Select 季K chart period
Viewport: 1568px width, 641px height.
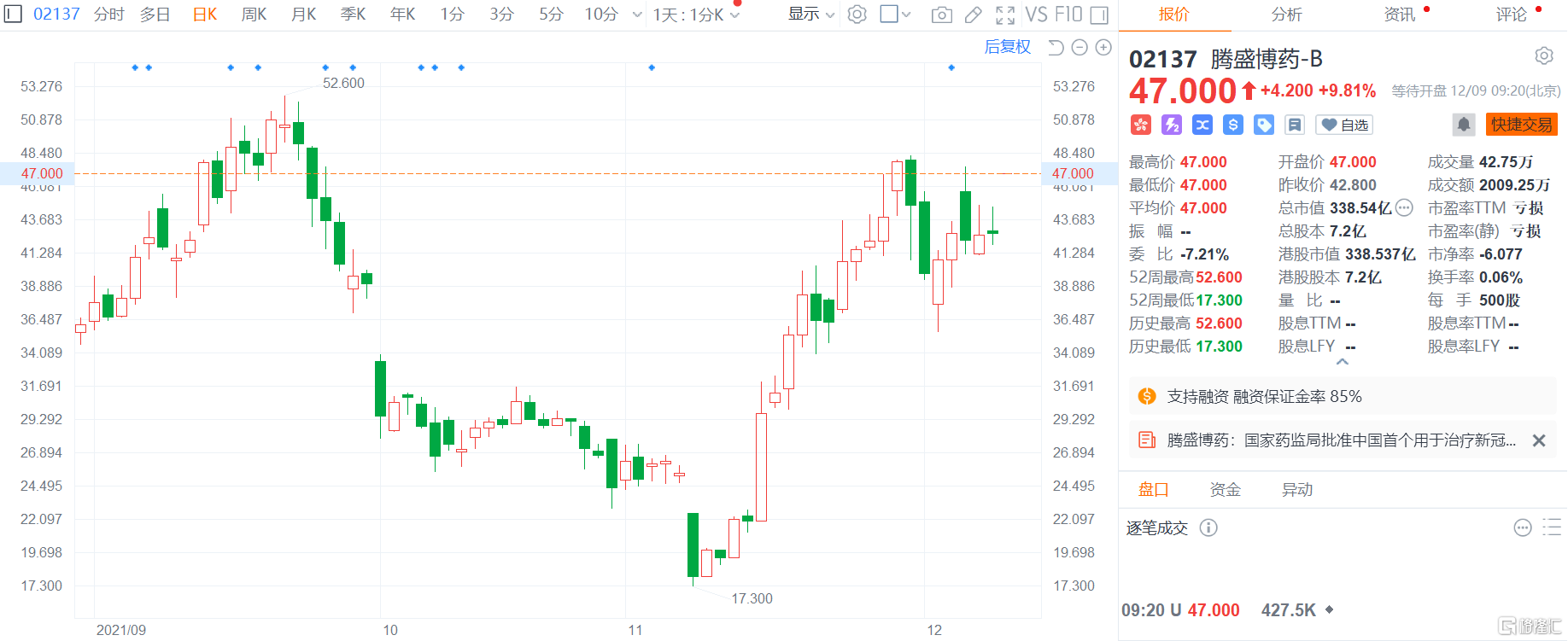click(x=354, y=15)
